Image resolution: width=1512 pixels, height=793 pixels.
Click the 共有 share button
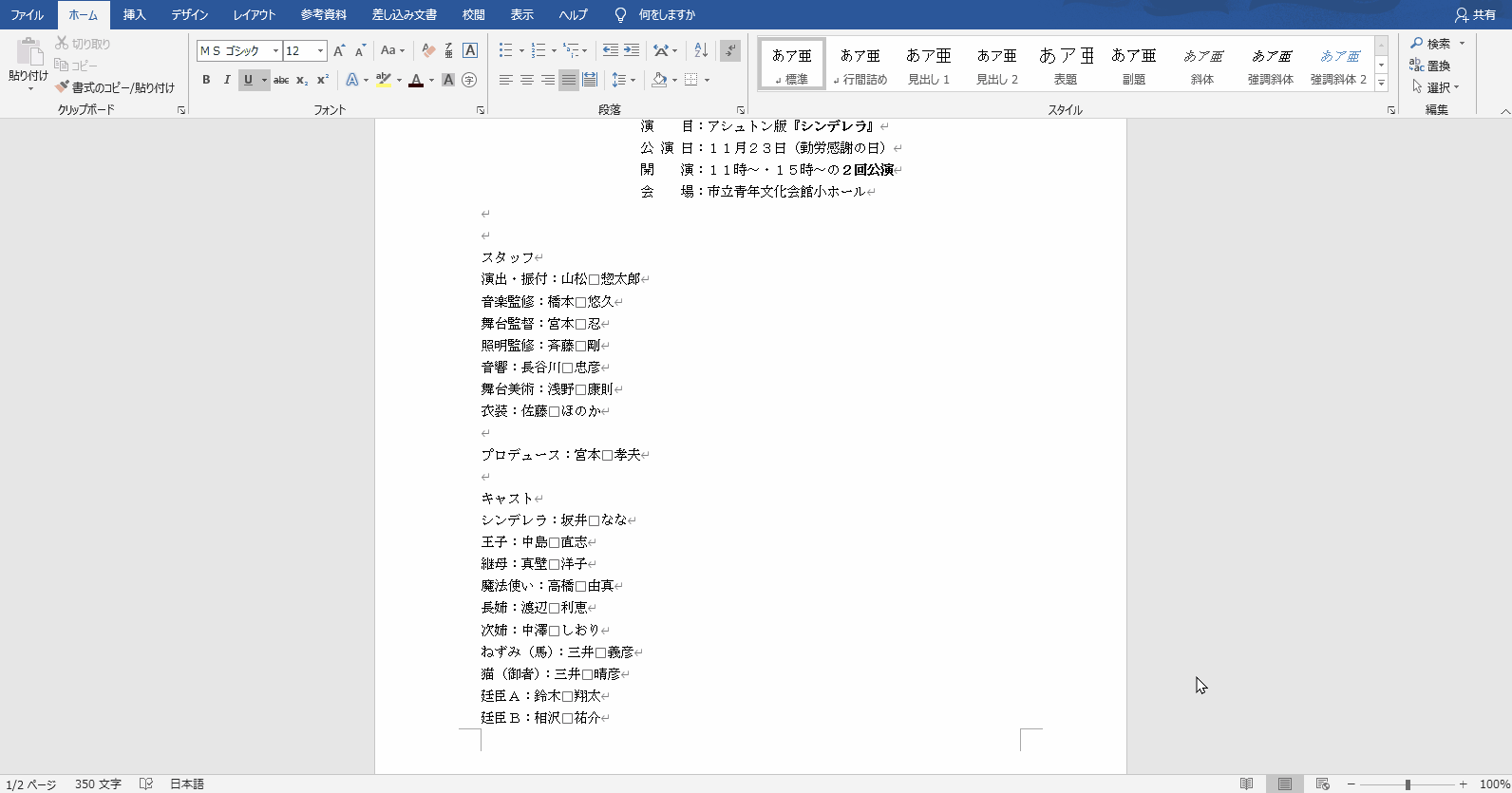click(x=1476, y=15)
